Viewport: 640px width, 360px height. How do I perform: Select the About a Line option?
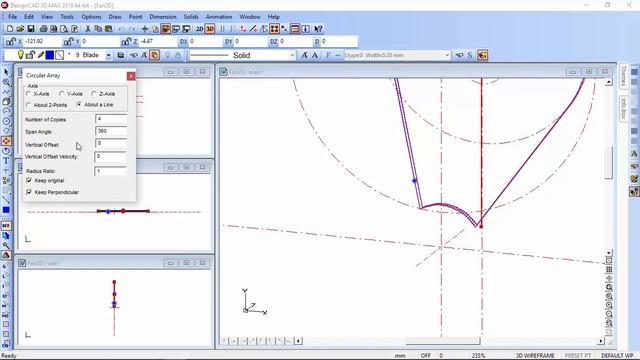(79, 104)
